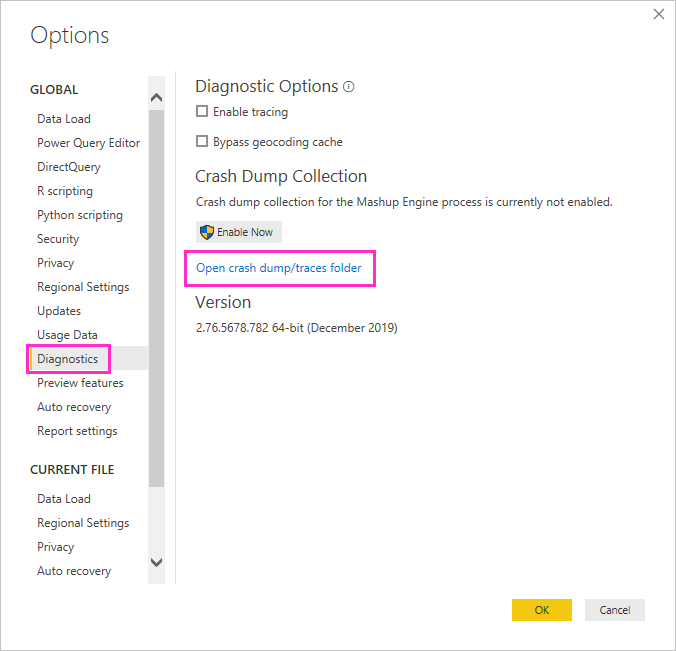This screenshot has height=651, width=676.
Task: Open Global Regional Settings
Action: [83, 287]
